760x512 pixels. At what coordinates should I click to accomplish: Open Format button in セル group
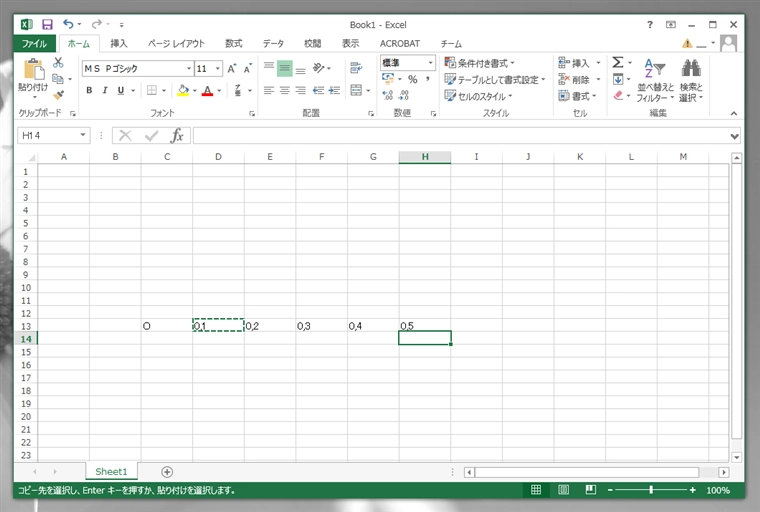click(577, 96)
